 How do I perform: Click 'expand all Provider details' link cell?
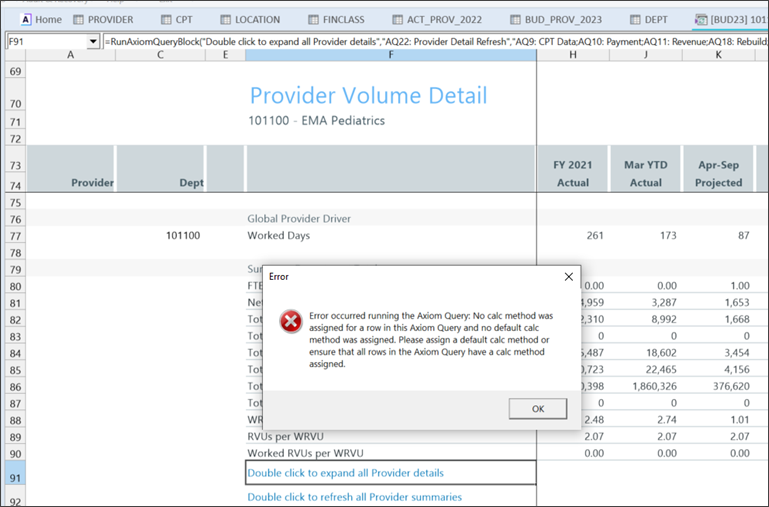tap(346, 472)
